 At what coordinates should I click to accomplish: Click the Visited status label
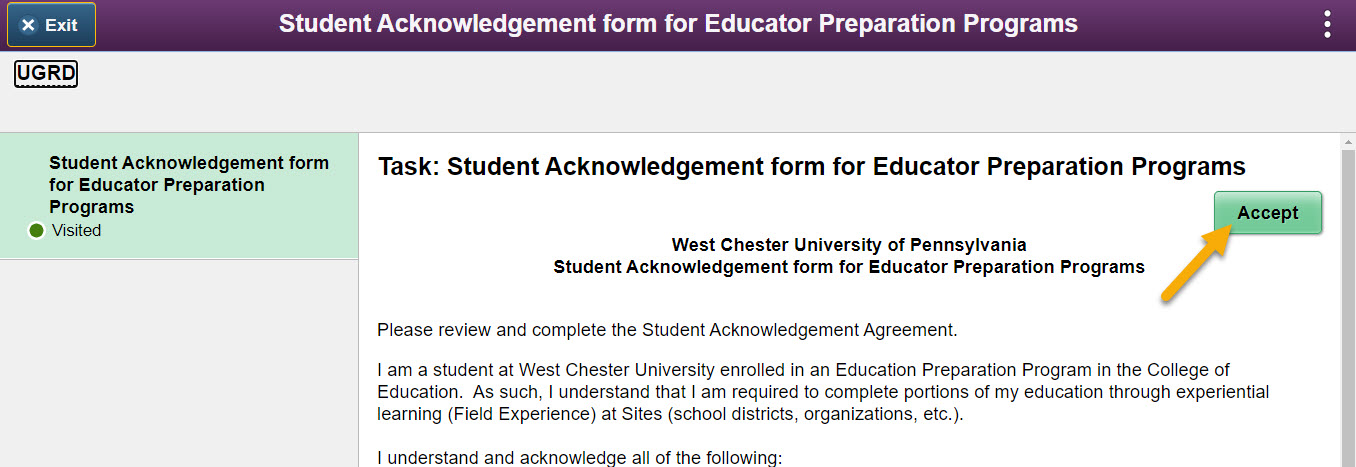76,231
